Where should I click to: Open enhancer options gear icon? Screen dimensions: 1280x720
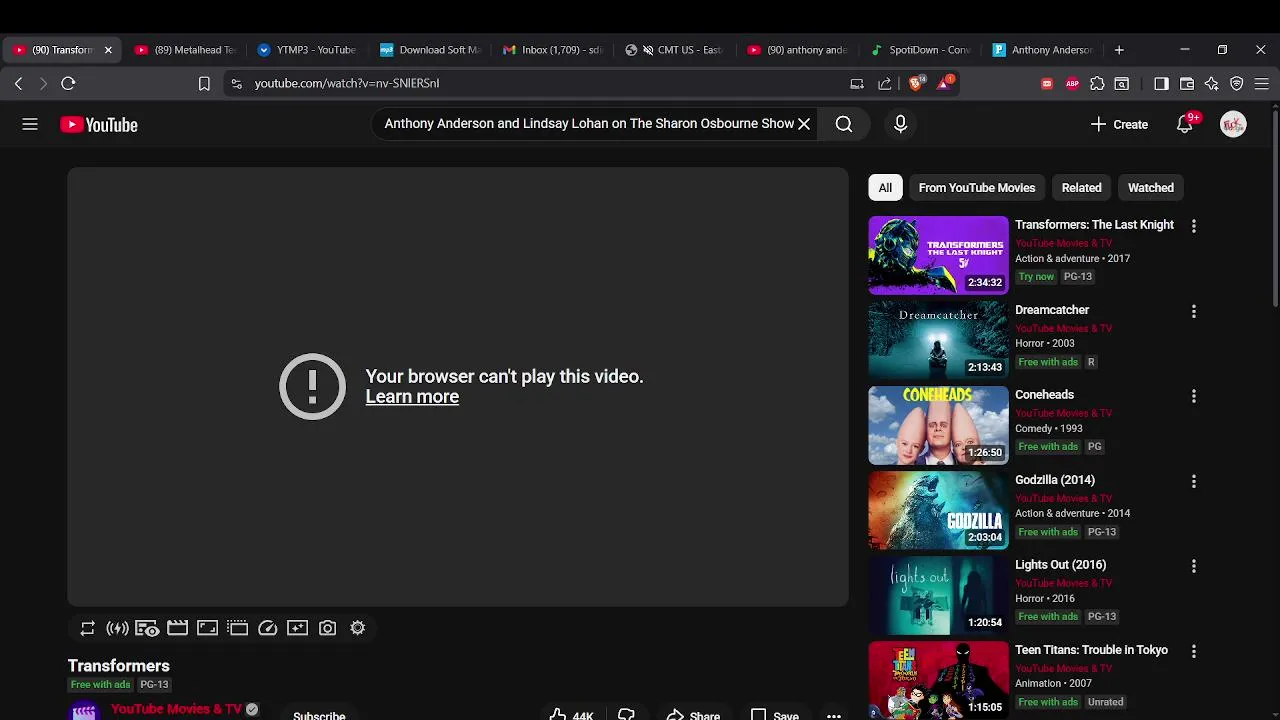pyautogui.click(x=357, y=628)
